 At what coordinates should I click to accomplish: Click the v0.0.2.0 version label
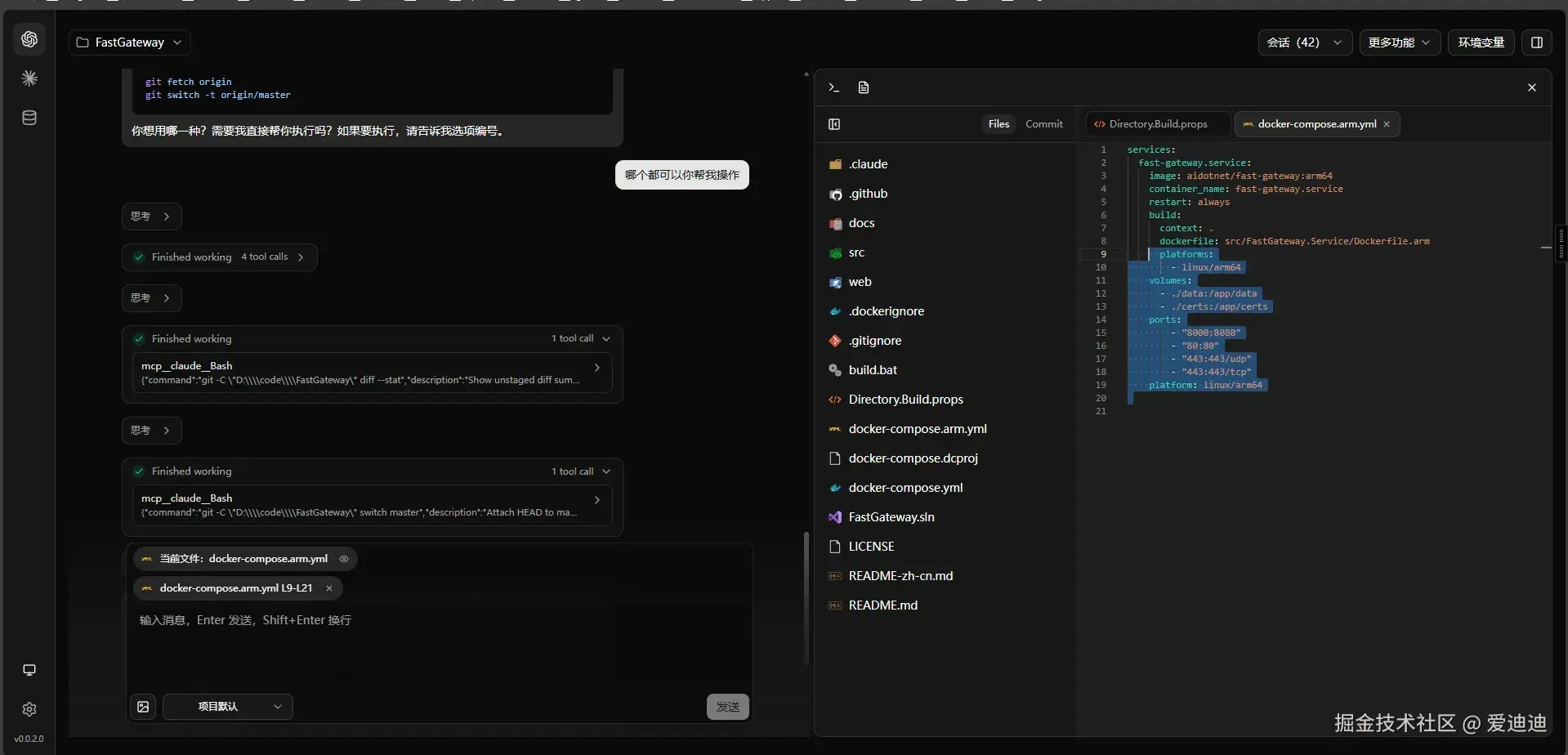[29, 739]
